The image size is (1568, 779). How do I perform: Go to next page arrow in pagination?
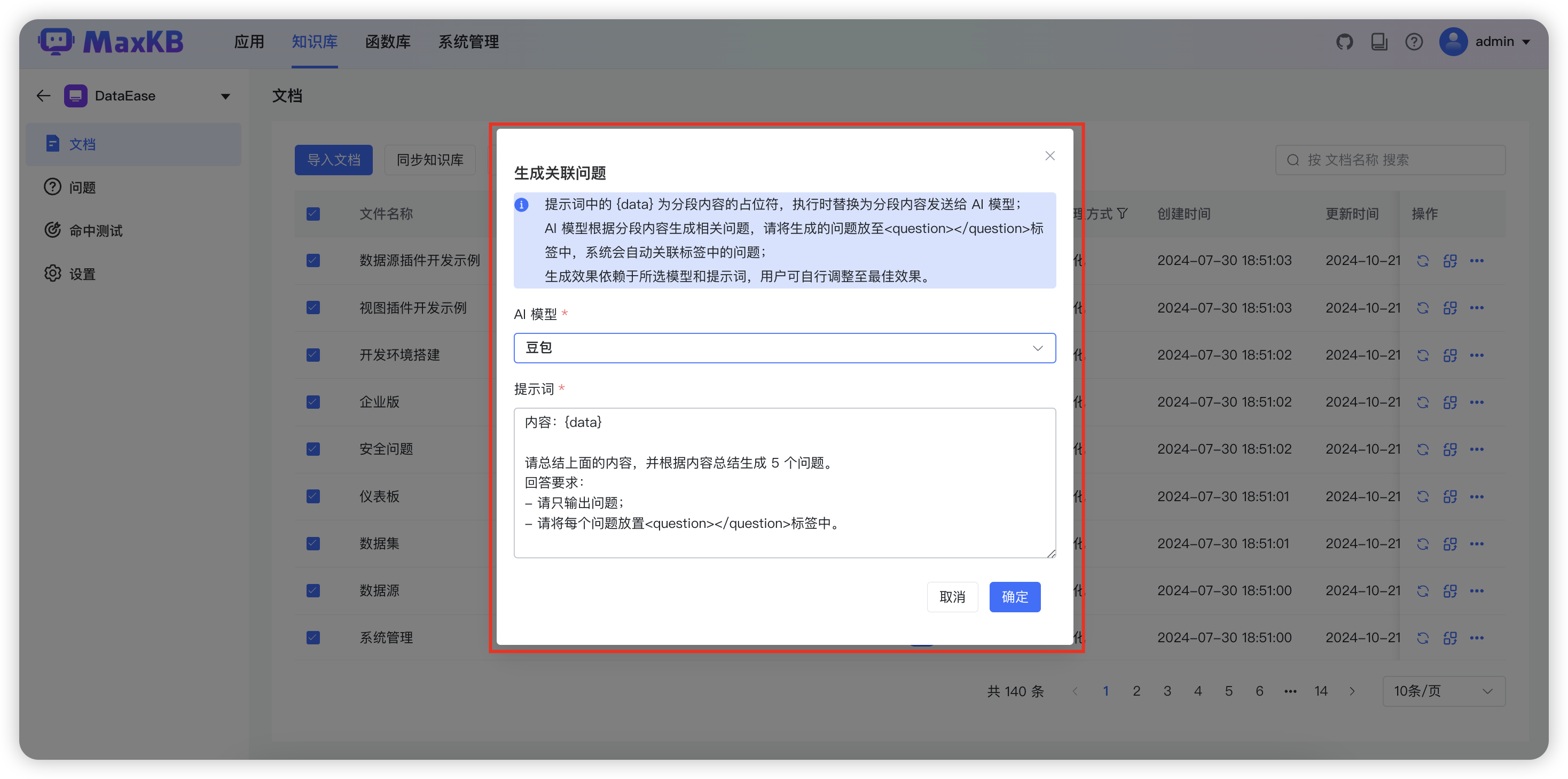(x=1352, y=691)
